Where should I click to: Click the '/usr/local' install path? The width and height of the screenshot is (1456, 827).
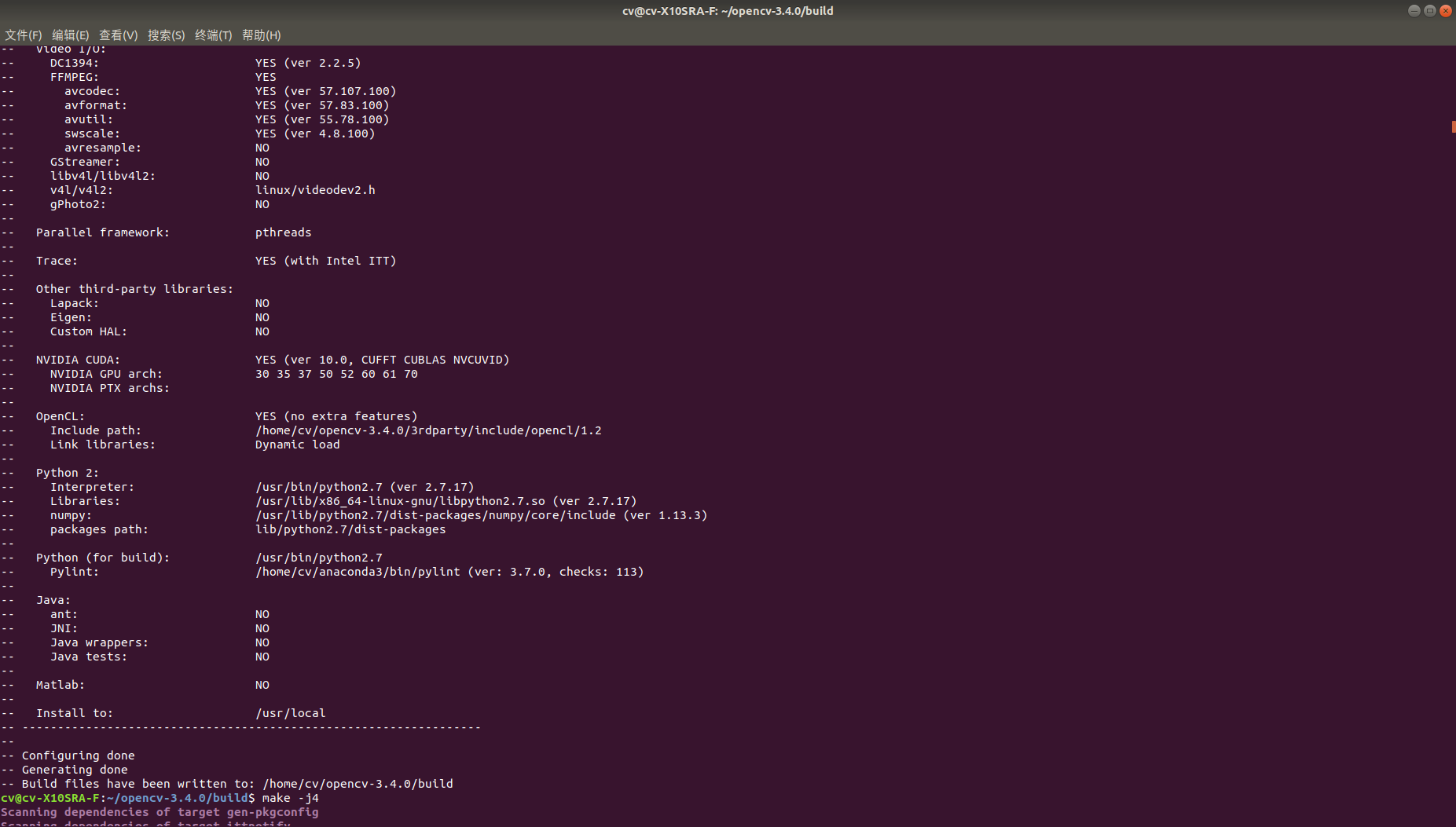pos(291,713)
